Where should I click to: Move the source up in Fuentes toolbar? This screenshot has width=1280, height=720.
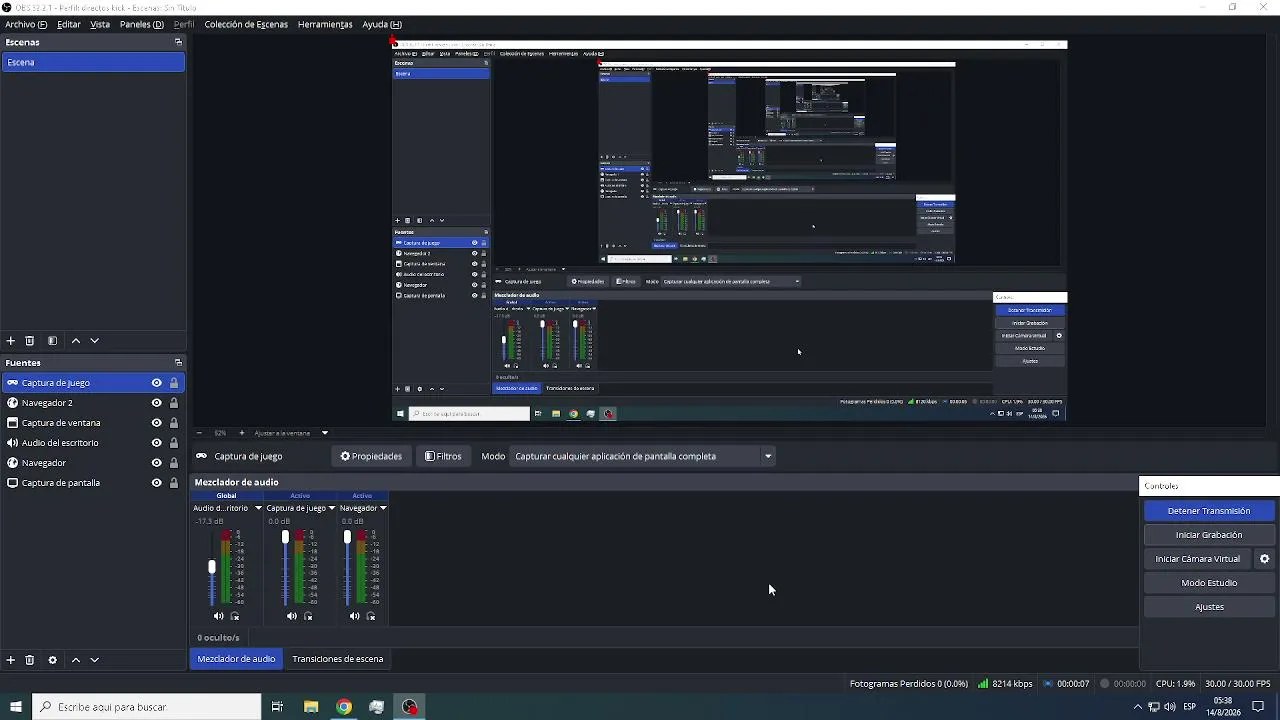point(76,660)
